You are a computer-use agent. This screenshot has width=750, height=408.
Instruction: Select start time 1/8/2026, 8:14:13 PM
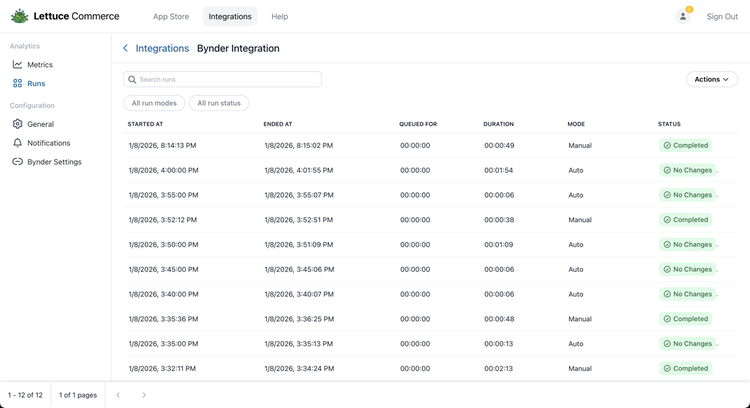coord(162,145)
